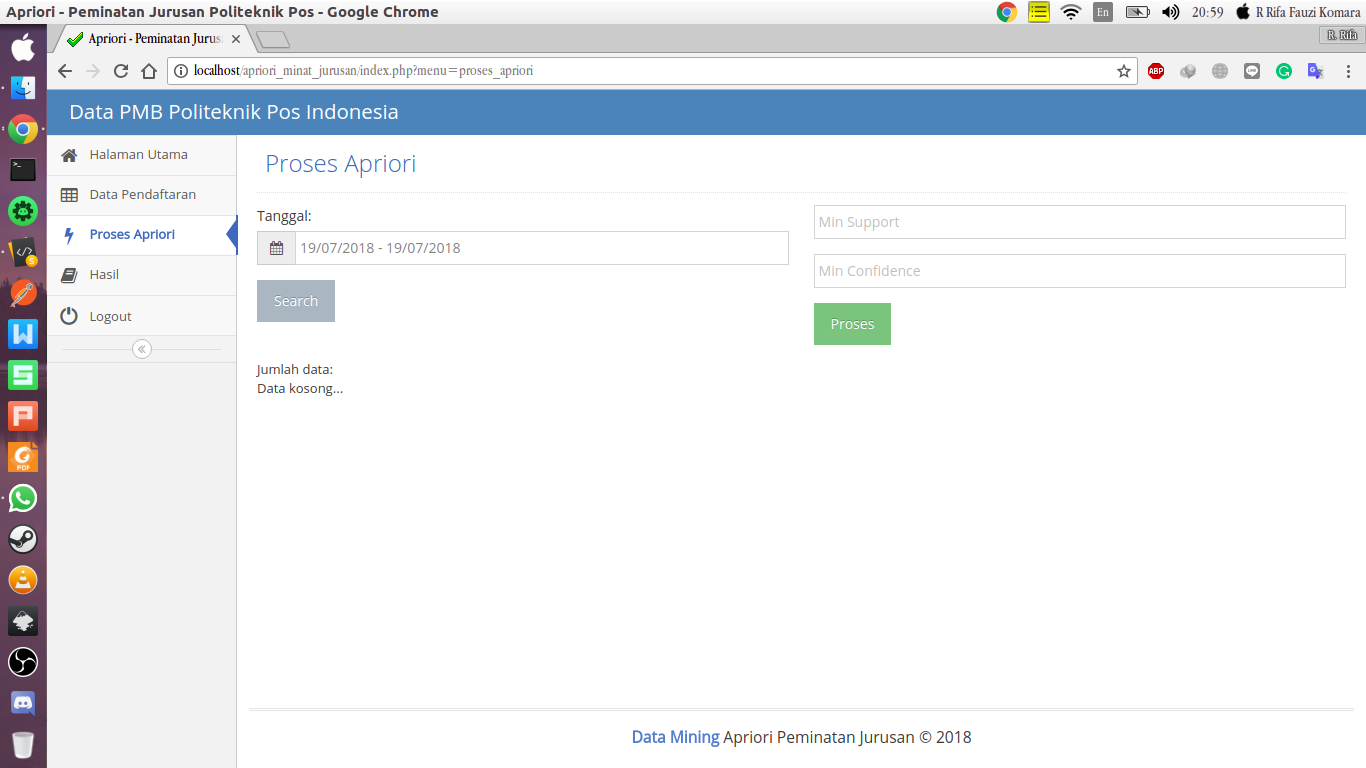Open Trash in the dock
1366x768 pixels.
pyautogui.click(x=23, y=745)
